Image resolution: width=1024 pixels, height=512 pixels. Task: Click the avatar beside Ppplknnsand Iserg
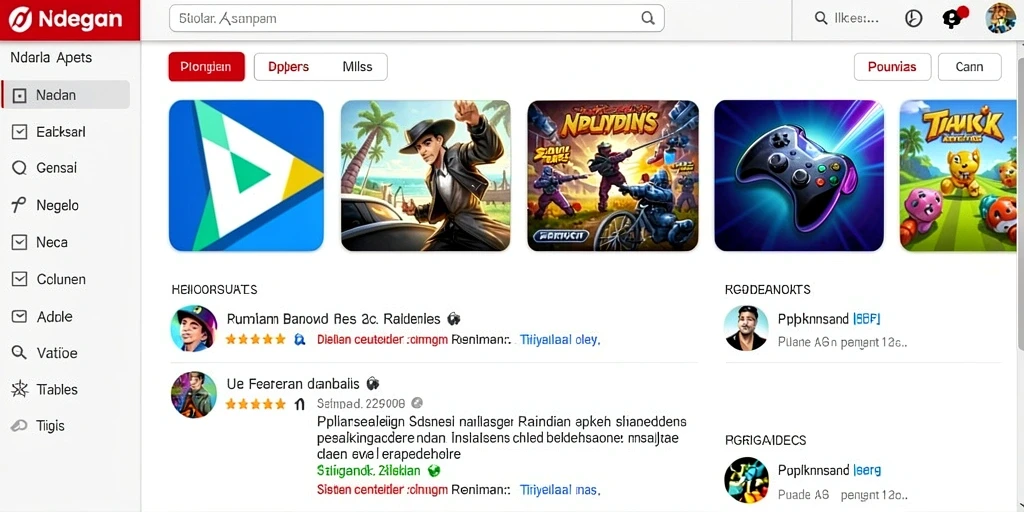(746, 480)
